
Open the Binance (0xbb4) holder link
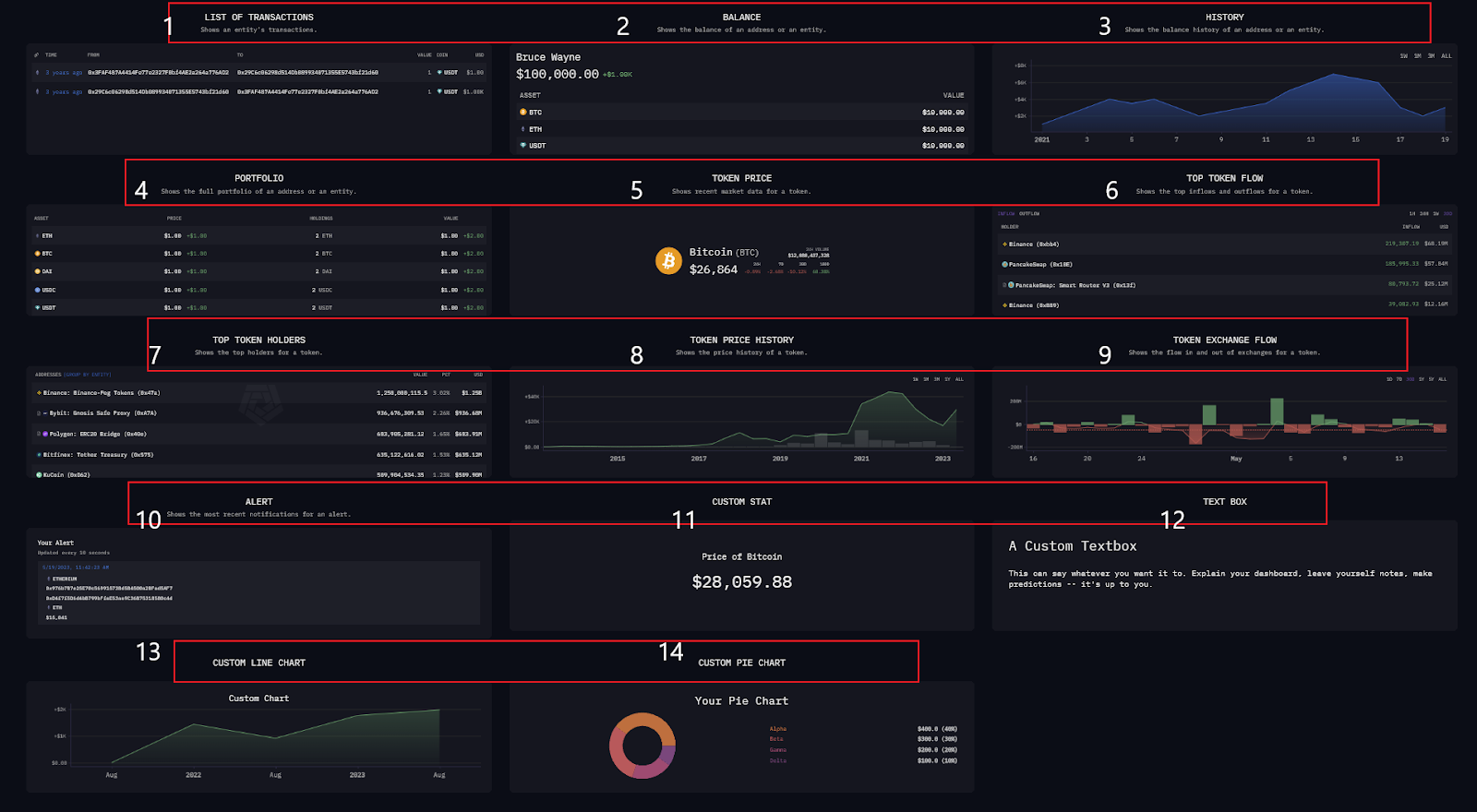pos(1034,245)
